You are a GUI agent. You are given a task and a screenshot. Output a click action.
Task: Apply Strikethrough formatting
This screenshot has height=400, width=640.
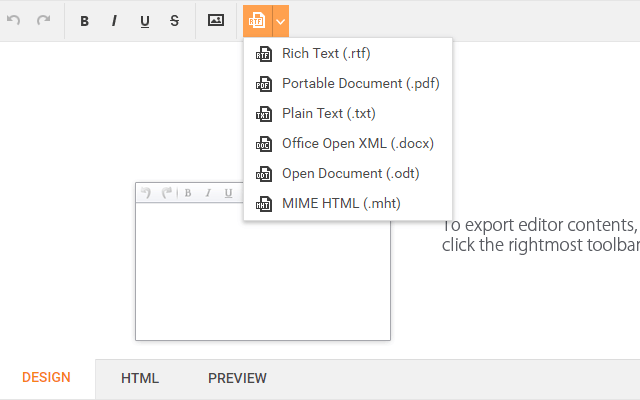[174, 20]
